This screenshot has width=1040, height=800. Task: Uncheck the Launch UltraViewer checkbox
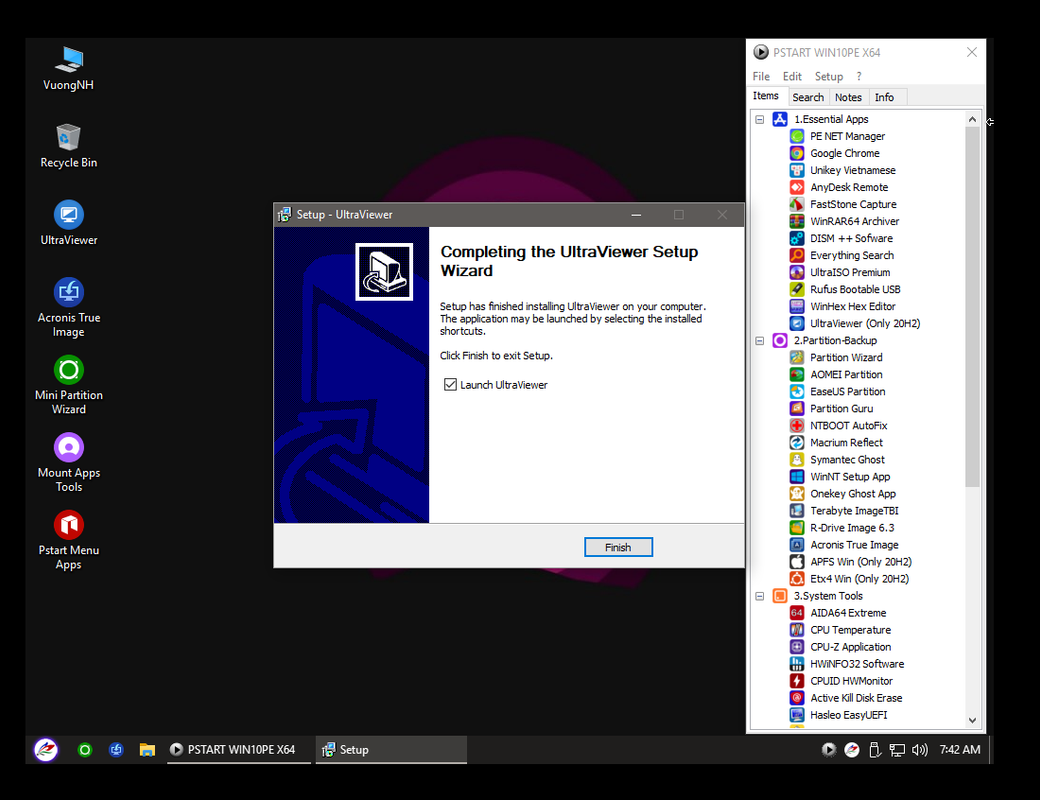(x=450, y=385)
